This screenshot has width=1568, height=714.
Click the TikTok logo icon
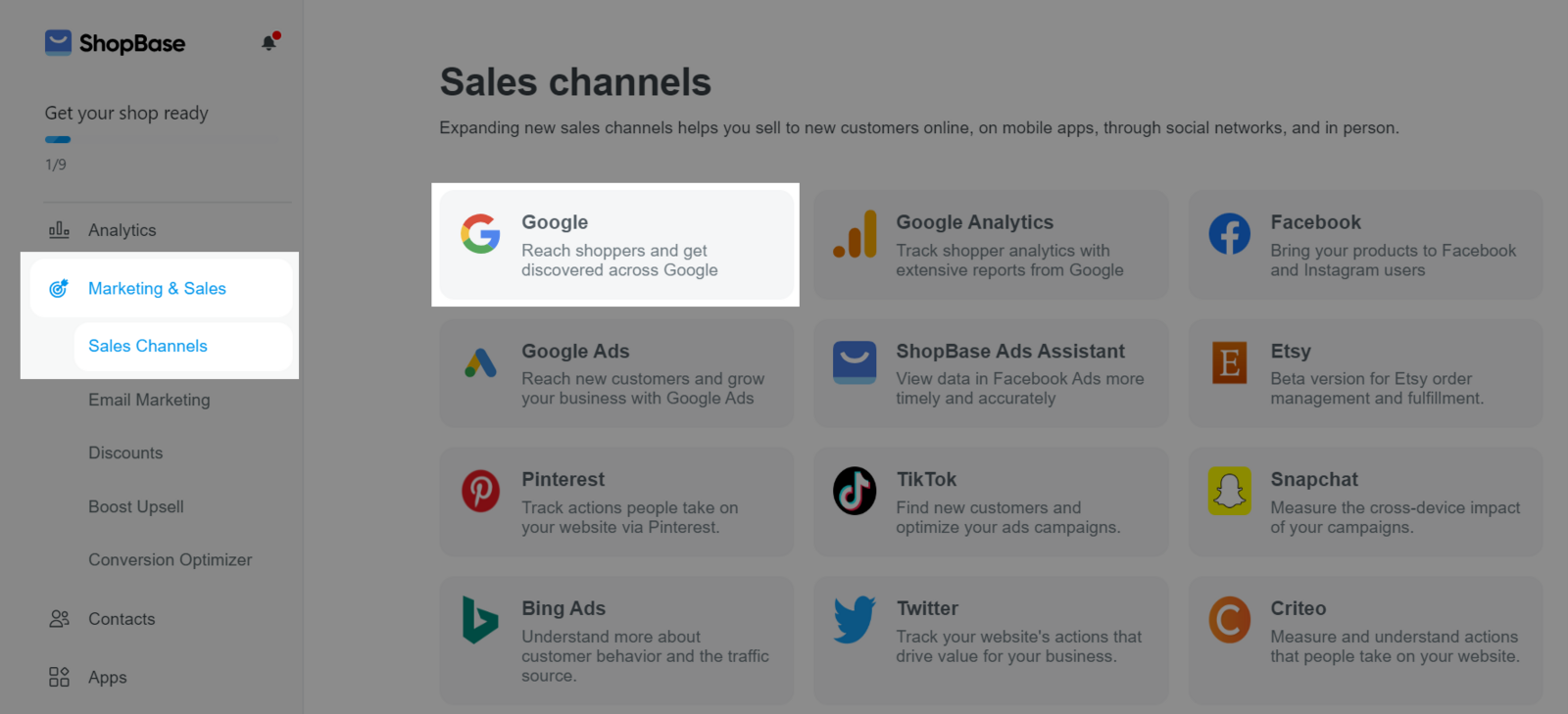tap(855, 491)
